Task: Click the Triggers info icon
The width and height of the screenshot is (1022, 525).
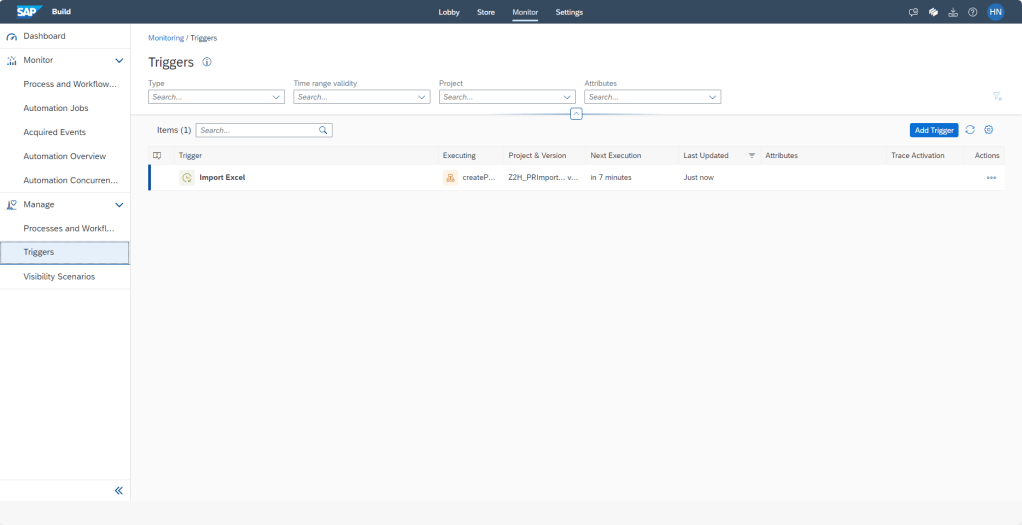Action: point(207,62)
